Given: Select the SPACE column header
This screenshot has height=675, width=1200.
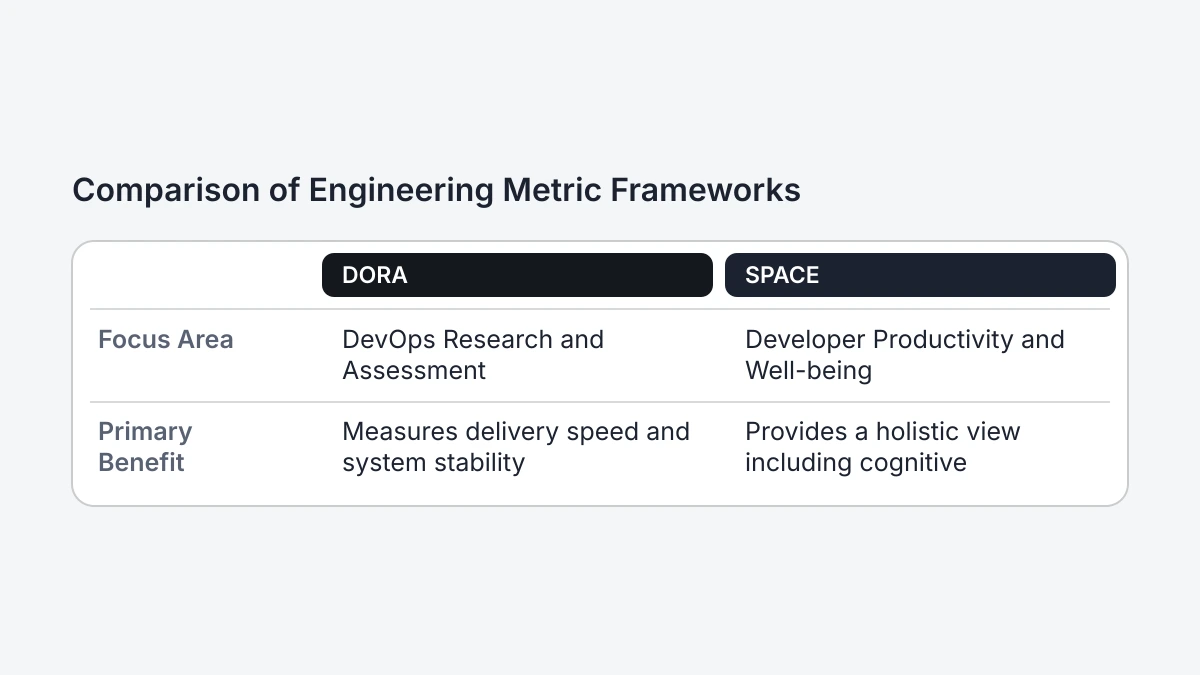Looking at the screenshot, I should (920, 275).
